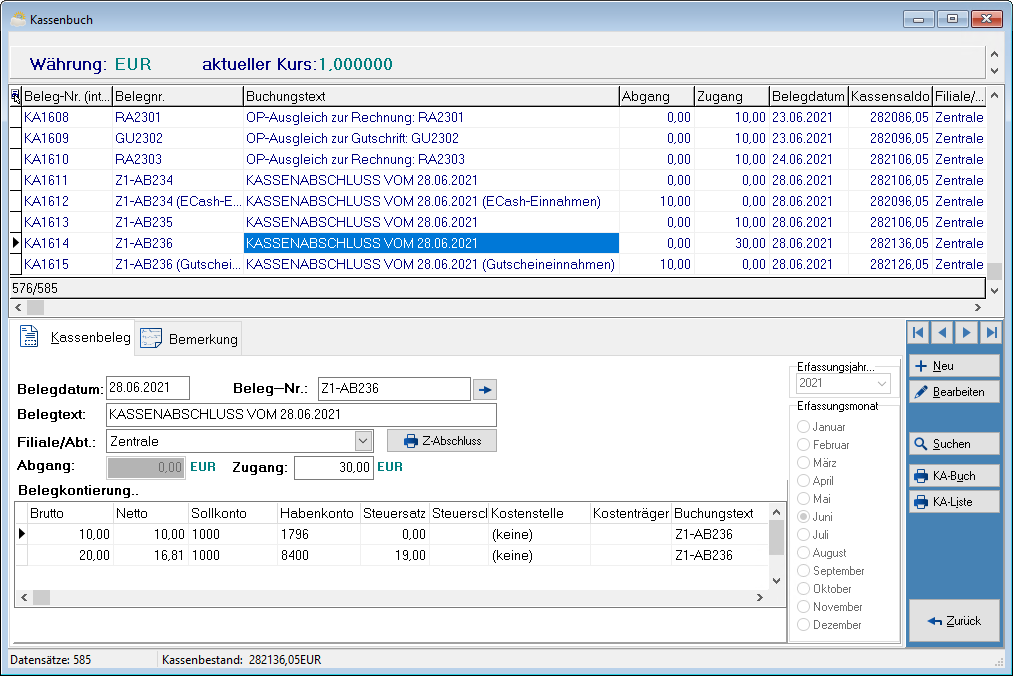Click the Beleg-Nr. input field Z1-AB236
Screen dimensions: 1013x676
[x=394, y=388]
